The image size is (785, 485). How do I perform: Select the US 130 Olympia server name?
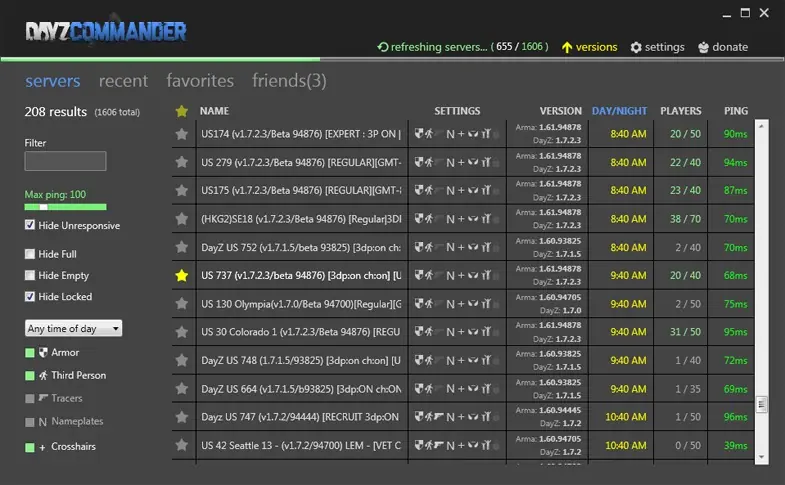301,304
